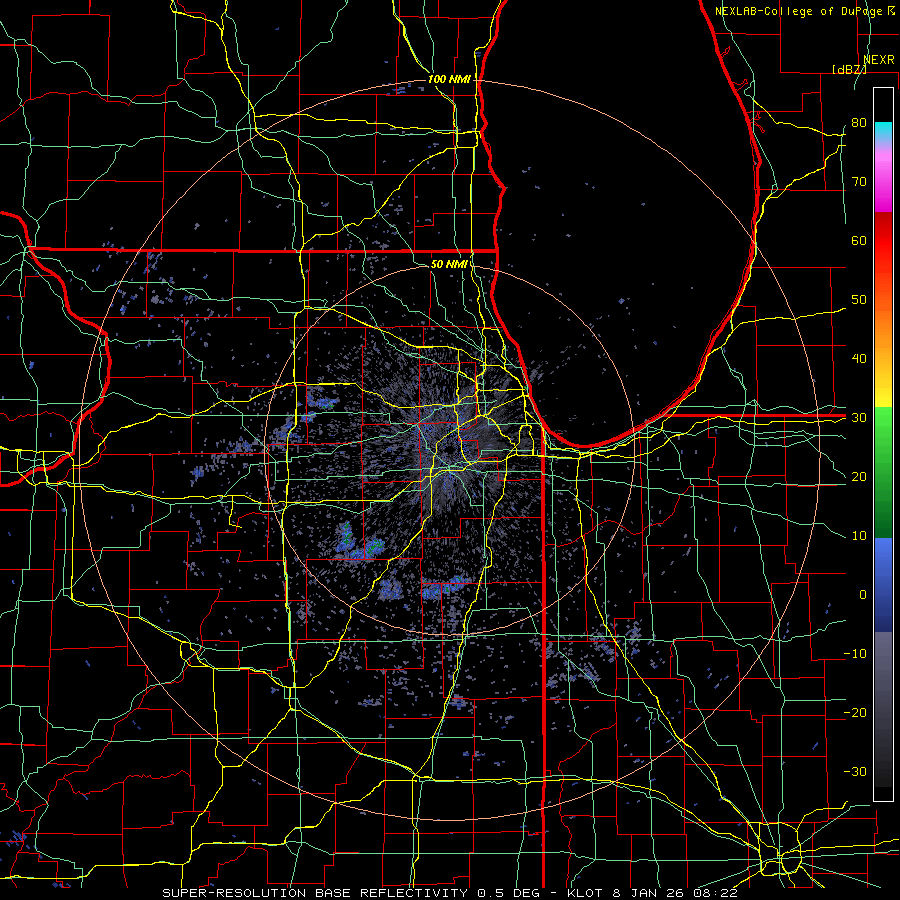Click the 40 value on the dBZ scale
The width and height of the screenshot is (900, 900).
pyautogui.click(x=859, y=359)
